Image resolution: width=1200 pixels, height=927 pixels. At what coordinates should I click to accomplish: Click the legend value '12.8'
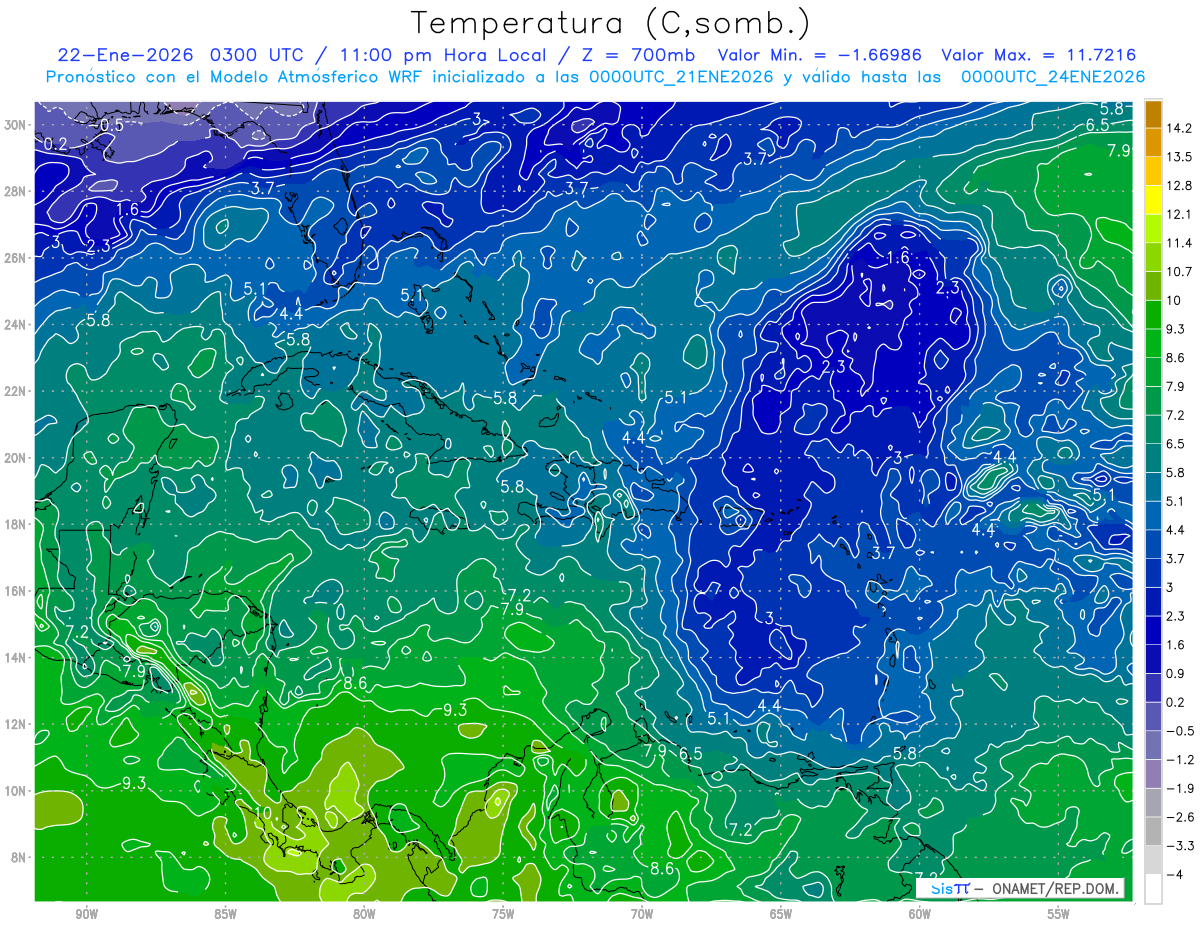[x=1178, y=186]
